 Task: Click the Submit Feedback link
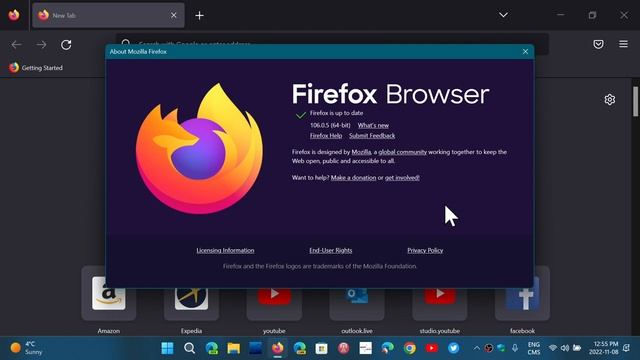(x=372, y=136)
